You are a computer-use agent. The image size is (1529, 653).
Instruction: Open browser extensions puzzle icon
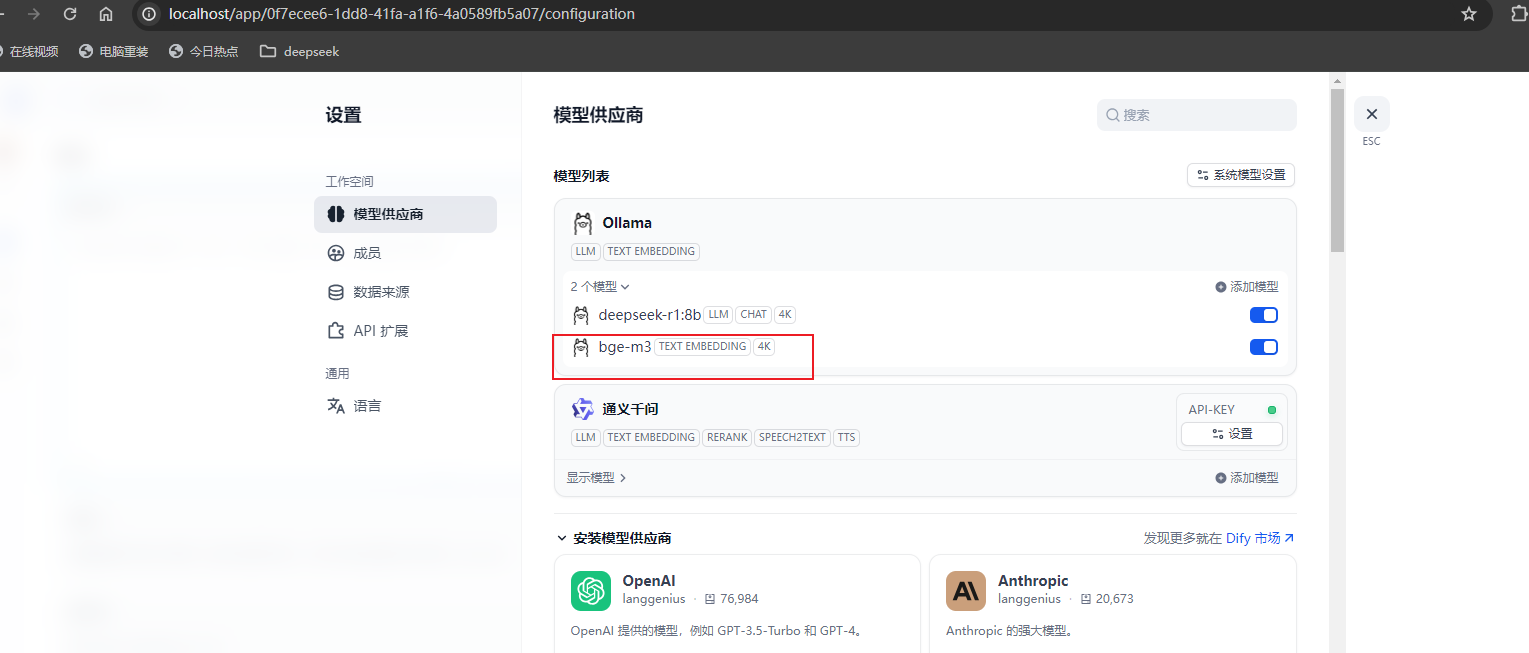pos(1518,14)
